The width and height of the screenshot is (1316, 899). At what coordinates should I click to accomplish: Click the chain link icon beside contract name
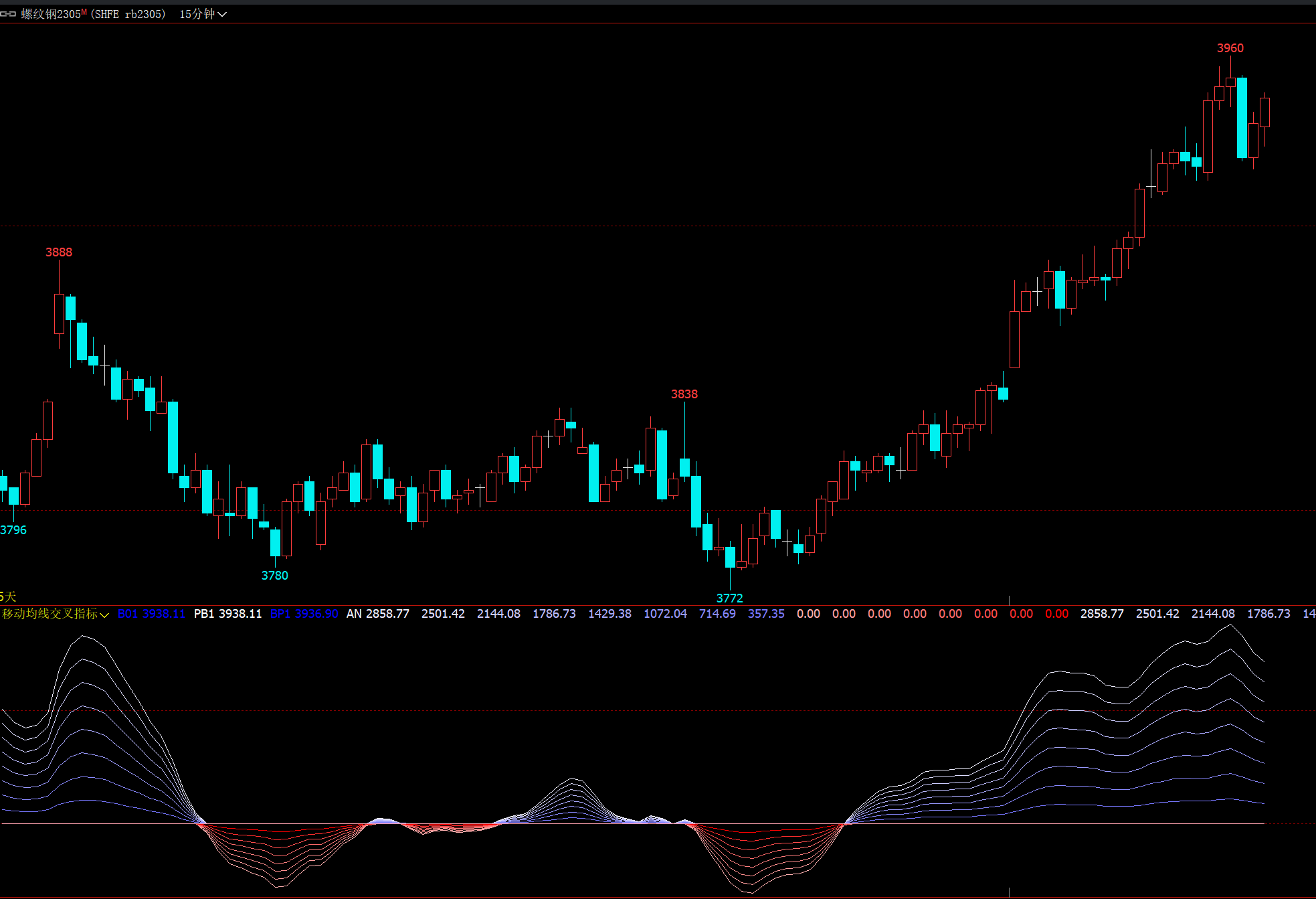coord(8,14)
